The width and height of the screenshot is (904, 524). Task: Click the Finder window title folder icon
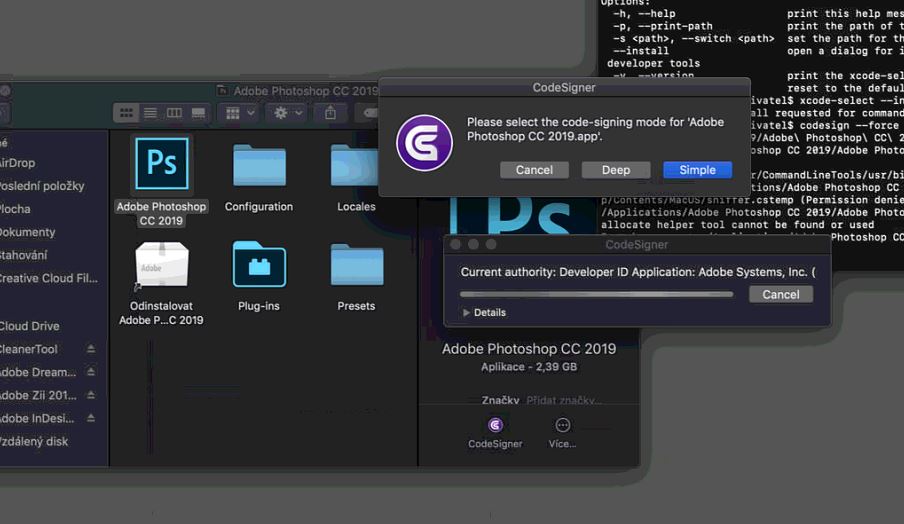[222, 91]
